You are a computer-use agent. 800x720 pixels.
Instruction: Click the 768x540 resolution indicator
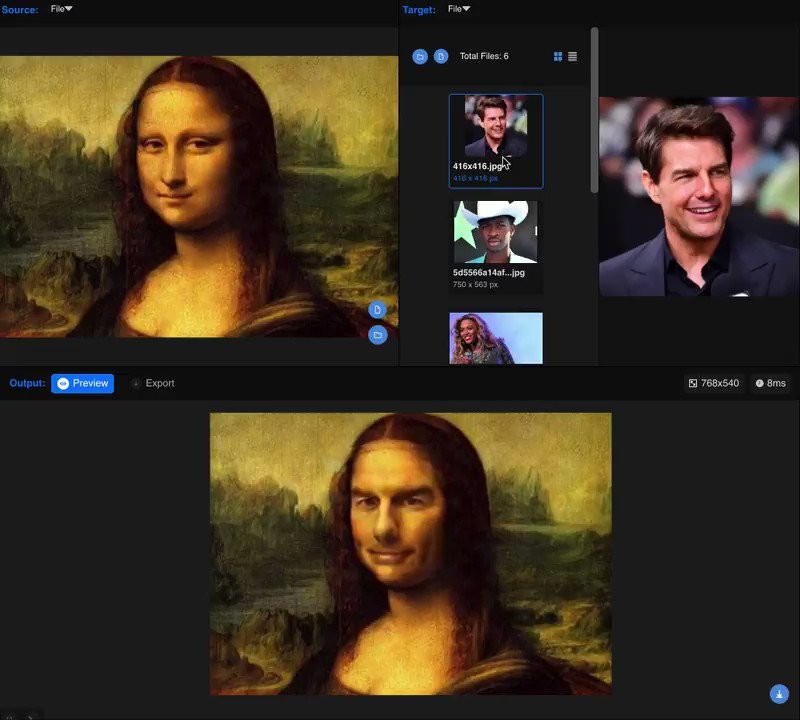(x=714, y=383)
